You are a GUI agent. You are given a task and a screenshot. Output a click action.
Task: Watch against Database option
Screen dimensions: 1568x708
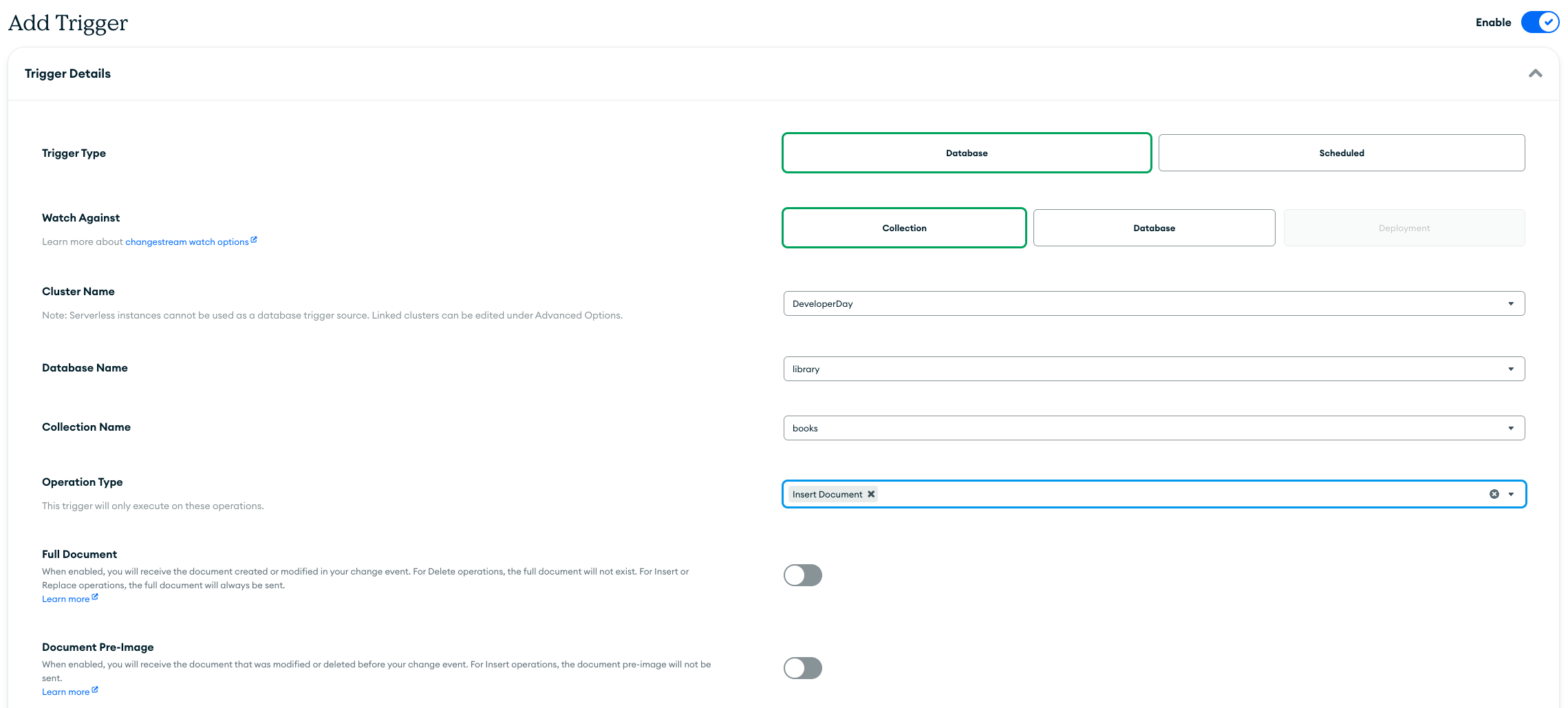coord(1154,228)
